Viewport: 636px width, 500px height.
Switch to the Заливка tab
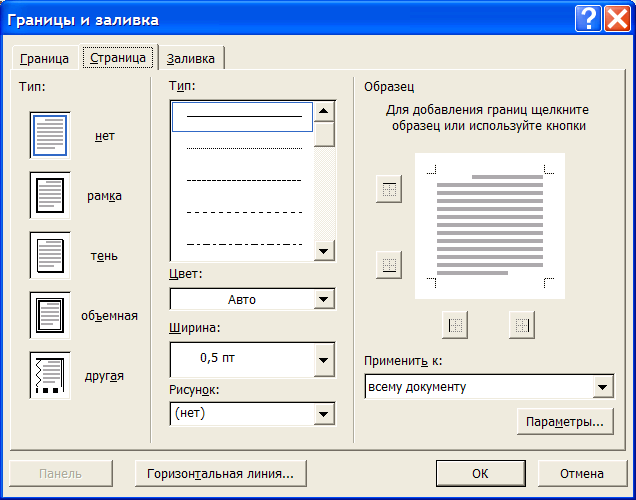tap(191, 58)
